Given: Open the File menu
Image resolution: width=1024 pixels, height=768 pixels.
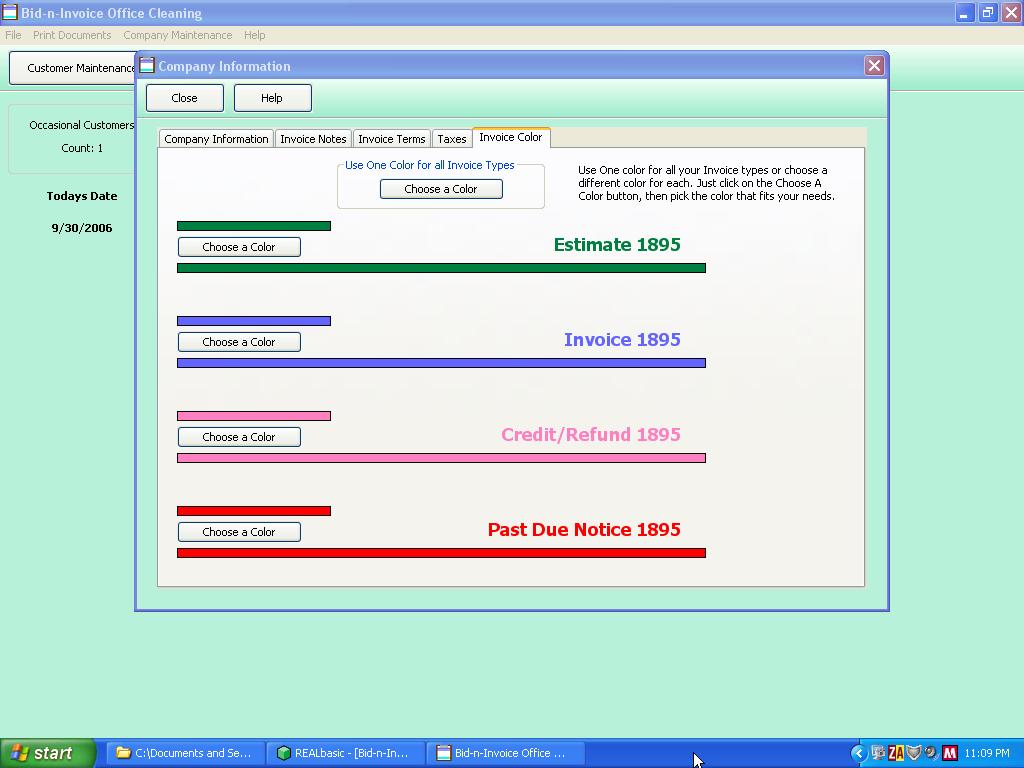Looking at the screenshot, I should 13,35.
